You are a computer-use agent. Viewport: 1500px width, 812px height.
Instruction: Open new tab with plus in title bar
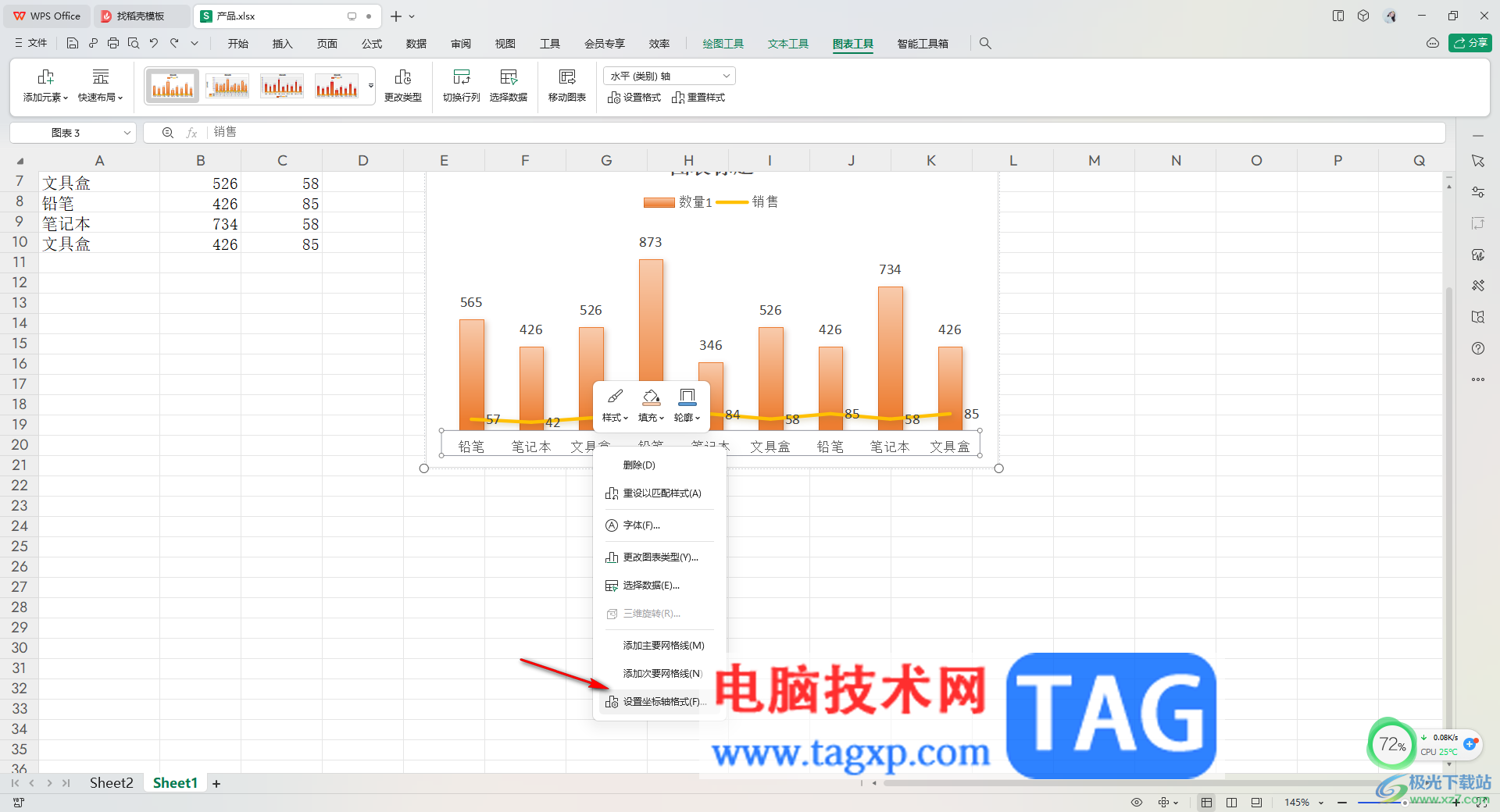tap(396, 16)
